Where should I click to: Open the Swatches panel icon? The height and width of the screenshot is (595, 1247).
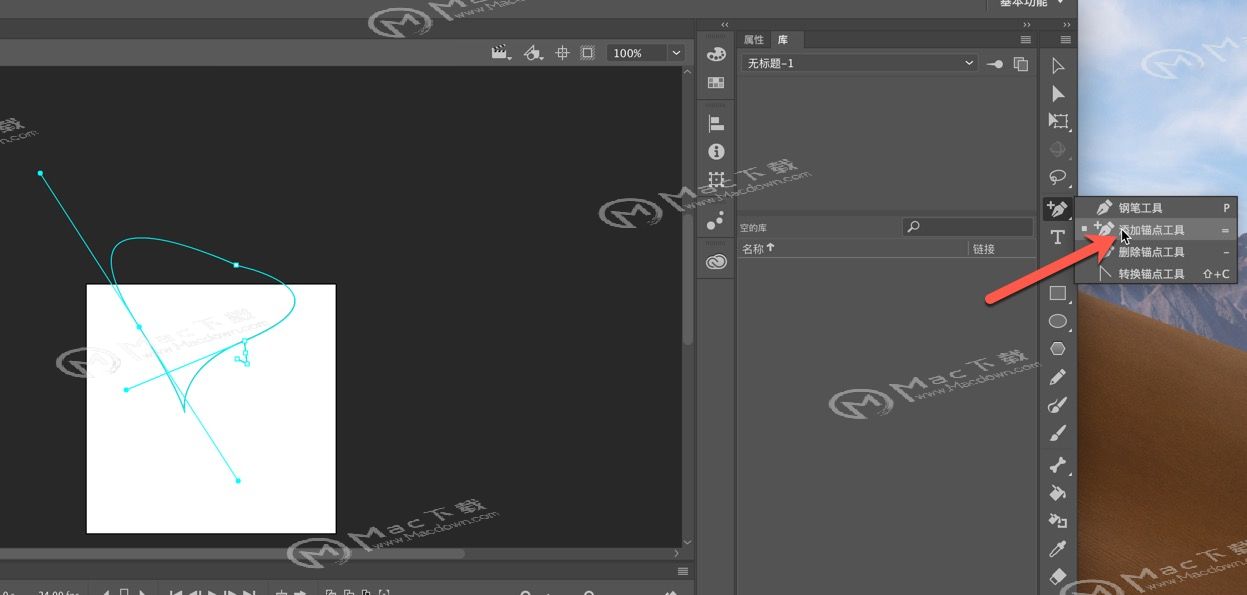[x=716, y=83]
